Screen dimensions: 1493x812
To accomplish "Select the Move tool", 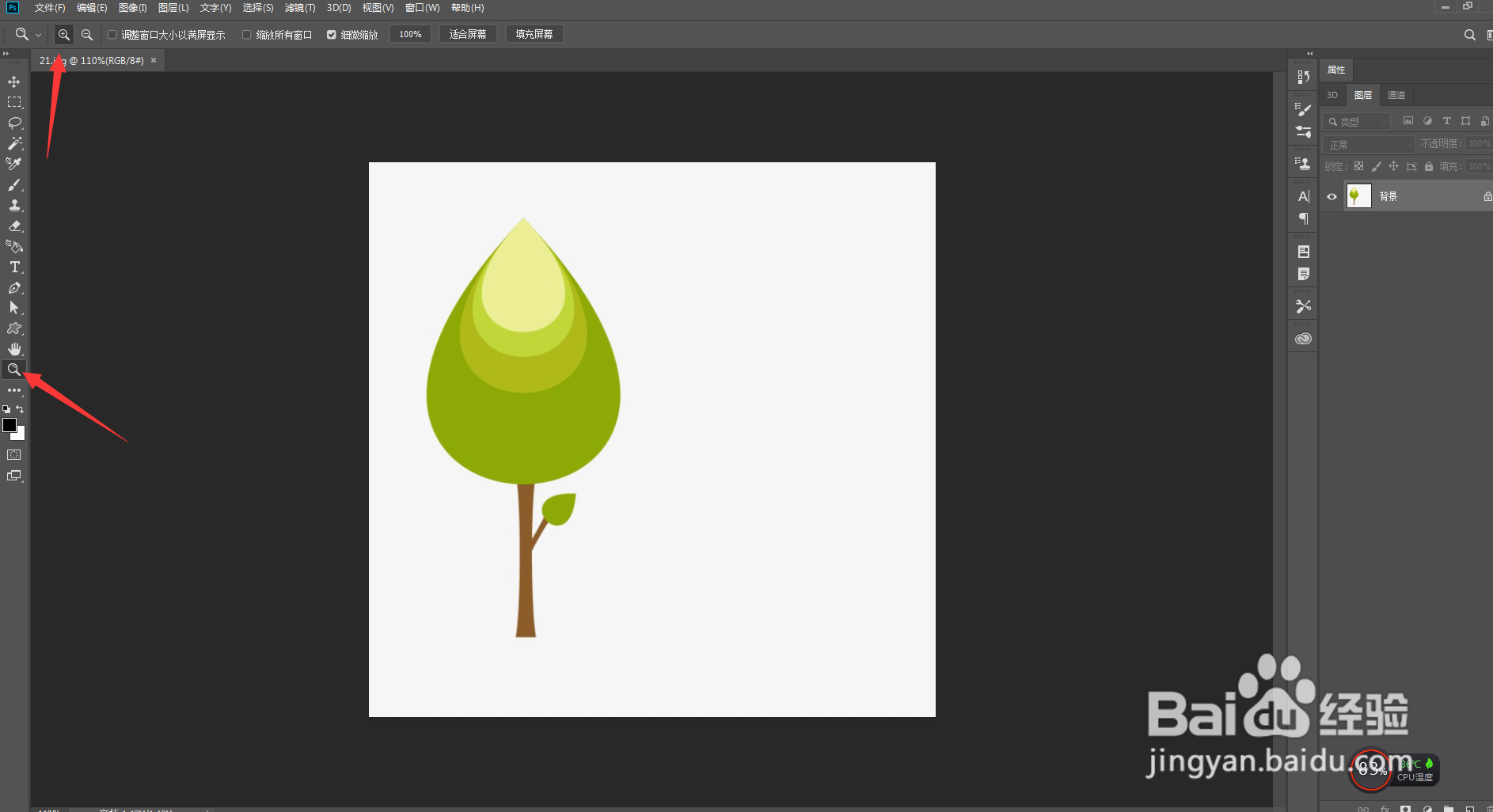I will click(14, 82).
